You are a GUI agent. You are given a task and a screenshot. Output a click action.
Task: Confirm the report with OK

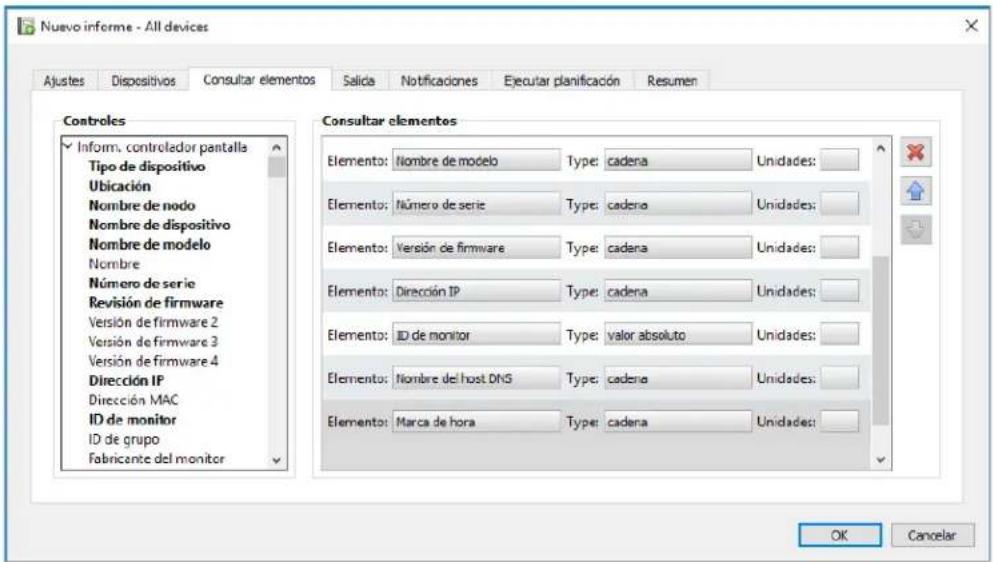pyautogui.click(x=839, y=535)
